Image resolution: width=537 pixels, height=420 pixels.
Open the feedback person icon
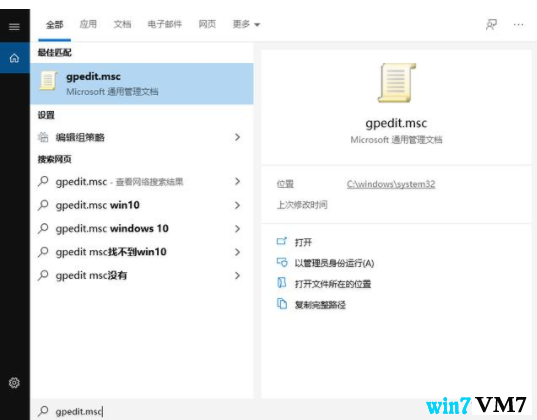[491, 24]
